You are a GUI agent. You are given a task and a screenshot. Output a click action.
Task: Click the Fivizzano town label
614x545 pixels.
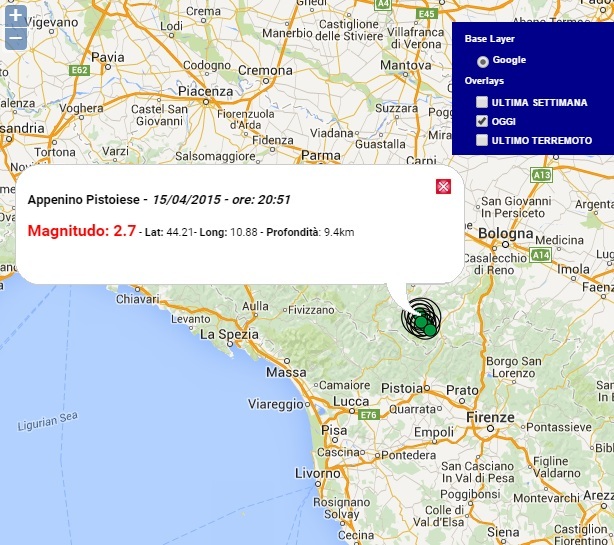(x=311, y=310)
